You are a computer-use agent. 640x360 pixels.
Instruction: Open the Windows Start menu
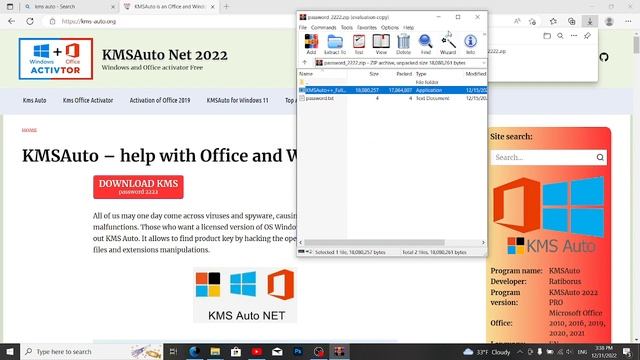tap(10, 351)
